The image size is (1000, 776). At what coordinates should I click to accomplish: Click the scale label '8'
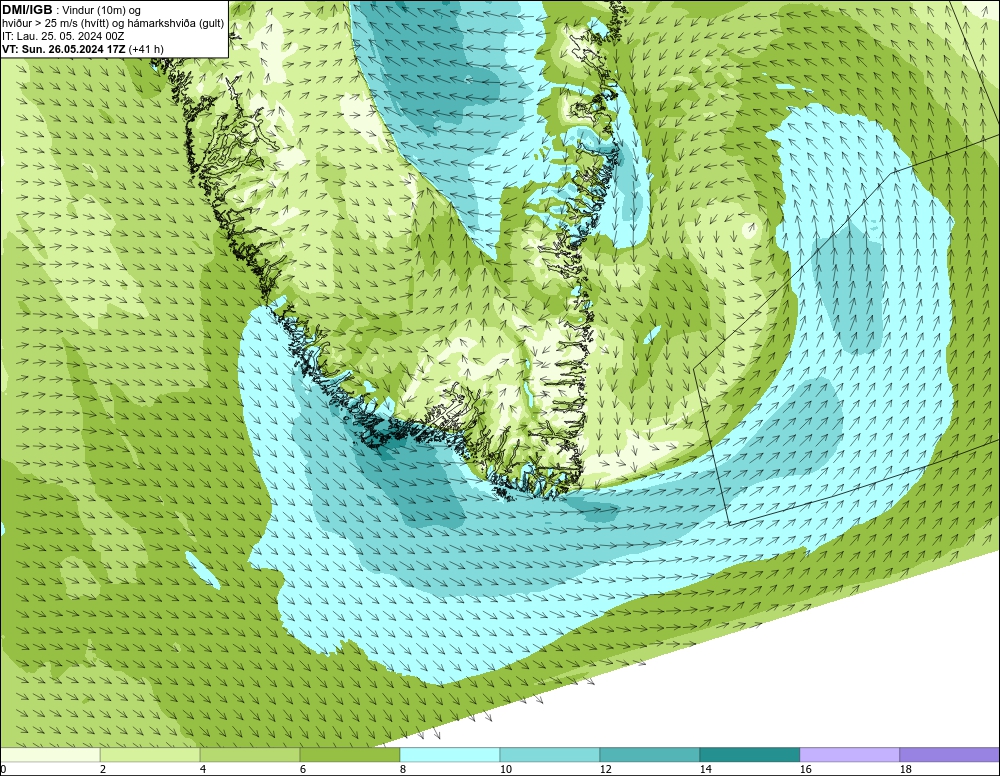point(402,769)
